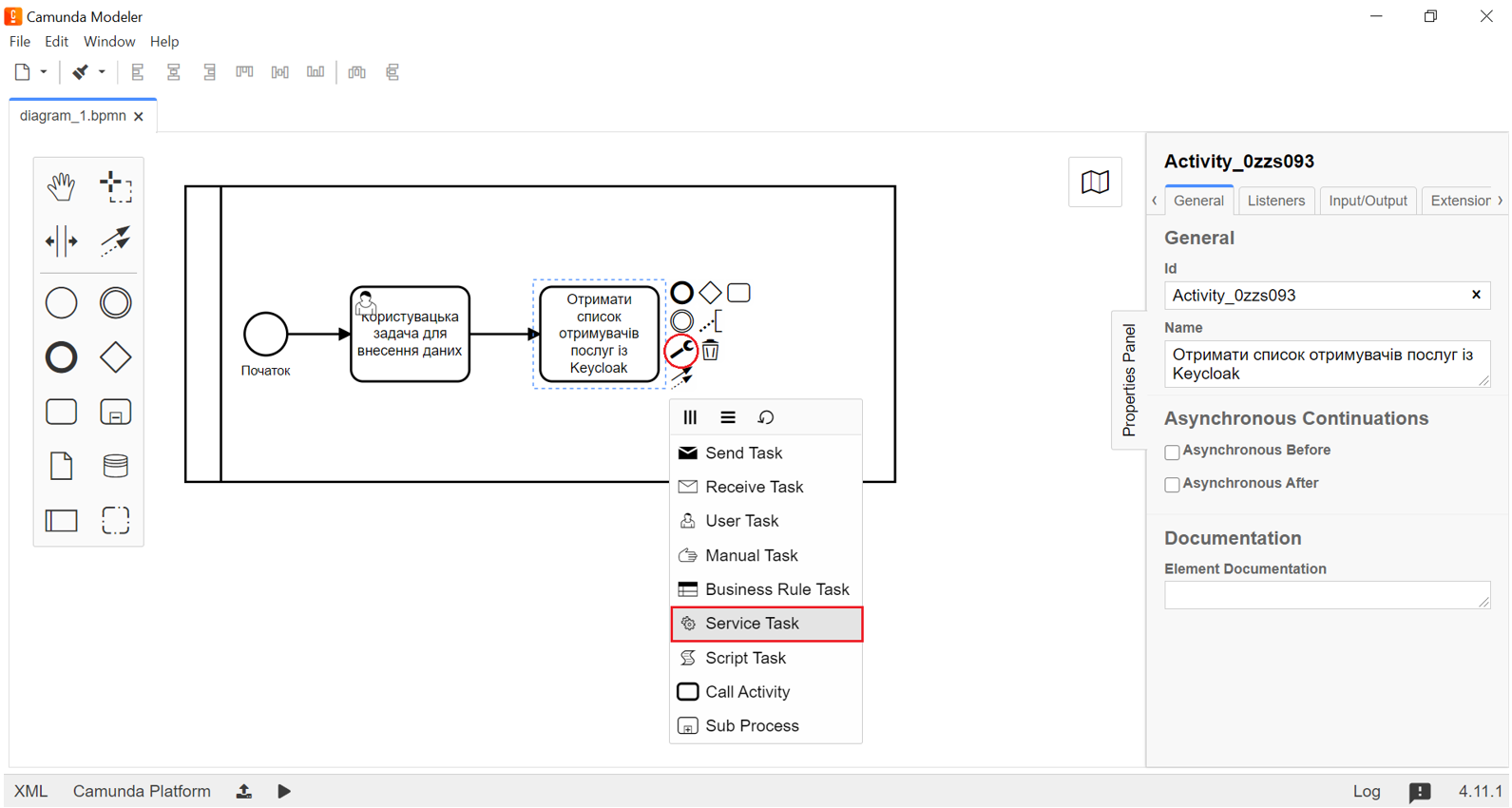Choose Service Task from the menu
Screen dimensions: 1512x808
pos(766,624)
